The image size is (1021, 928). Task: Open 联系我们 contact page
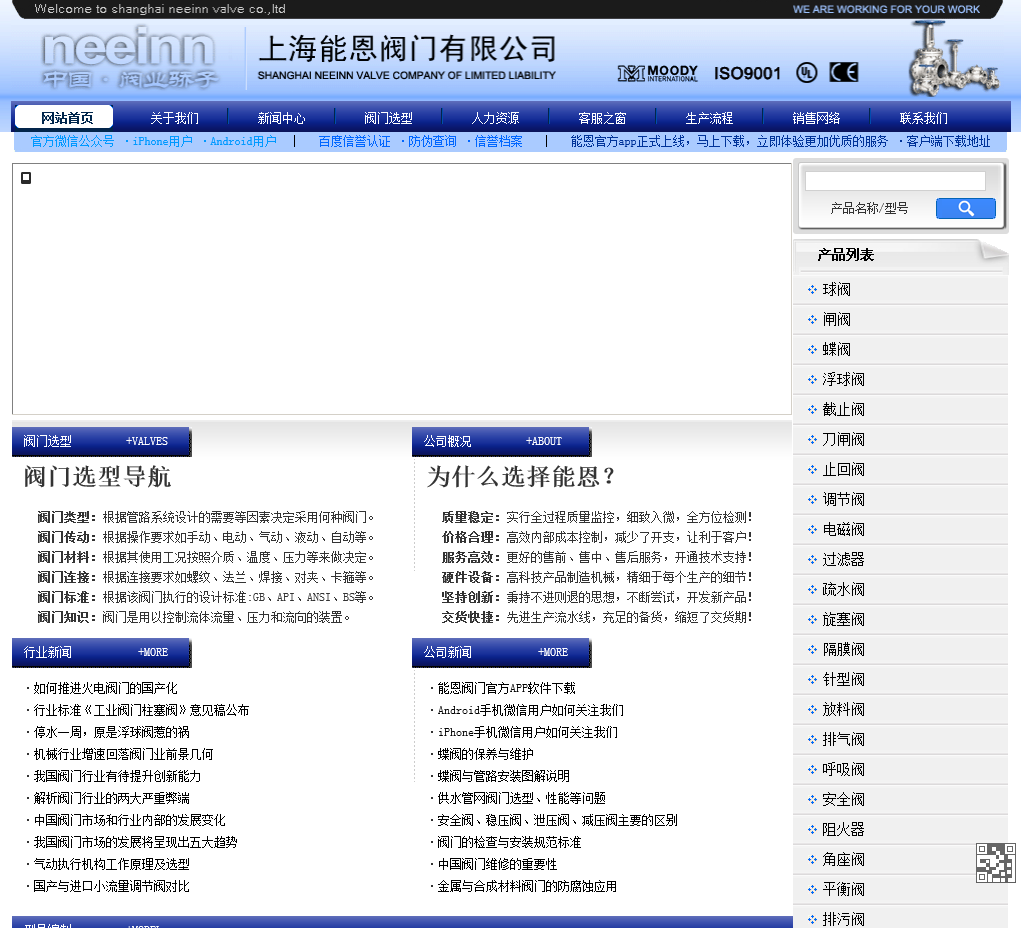[923, 118]
